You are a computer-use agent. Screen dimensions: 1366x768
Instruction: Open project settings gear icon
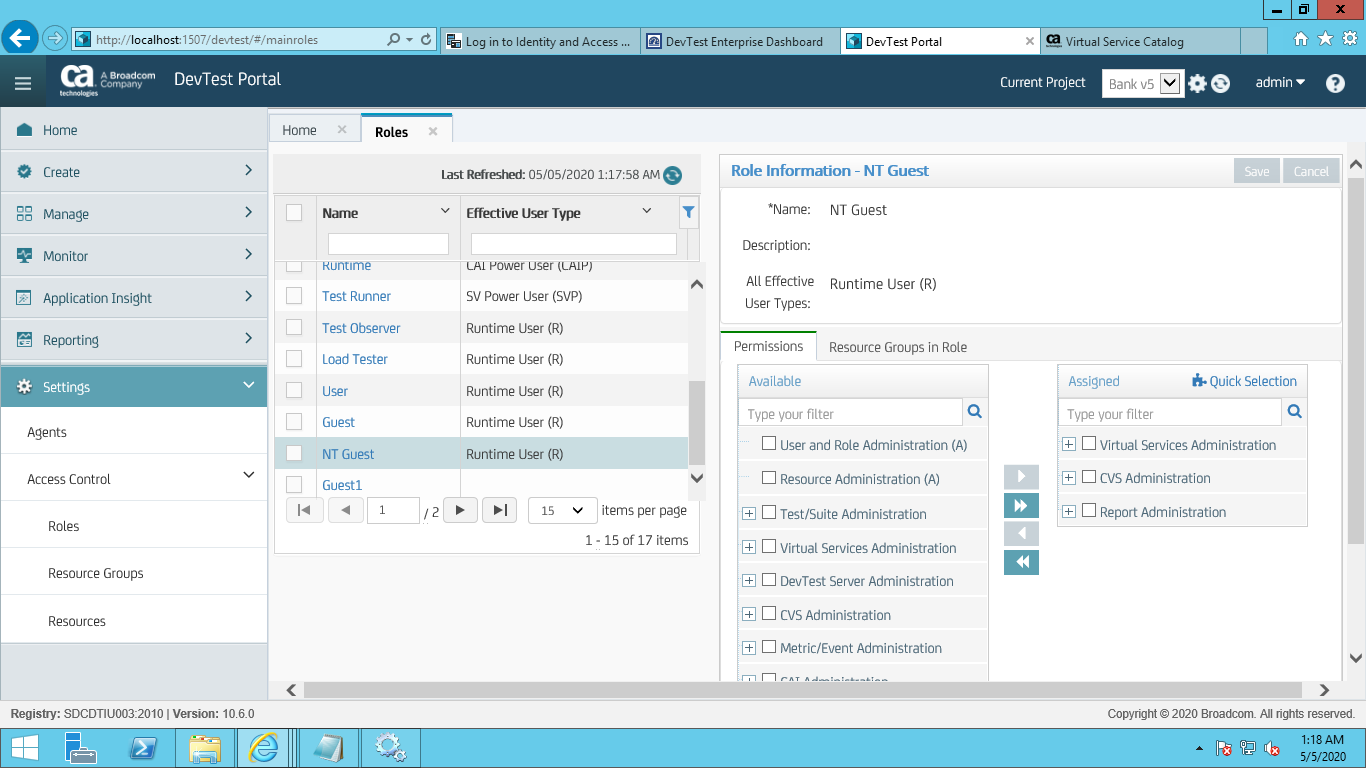click(1197, 84)
